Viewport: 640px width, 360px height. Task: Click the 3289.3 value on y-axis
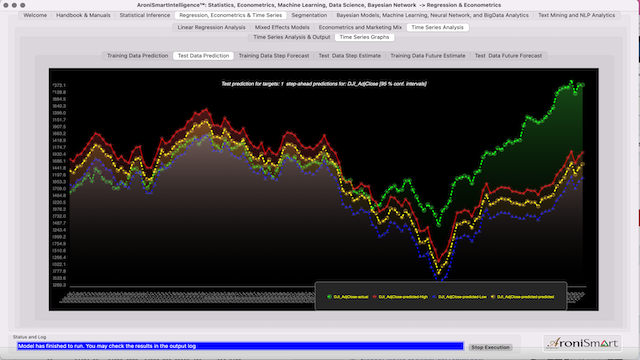[59, 285]
